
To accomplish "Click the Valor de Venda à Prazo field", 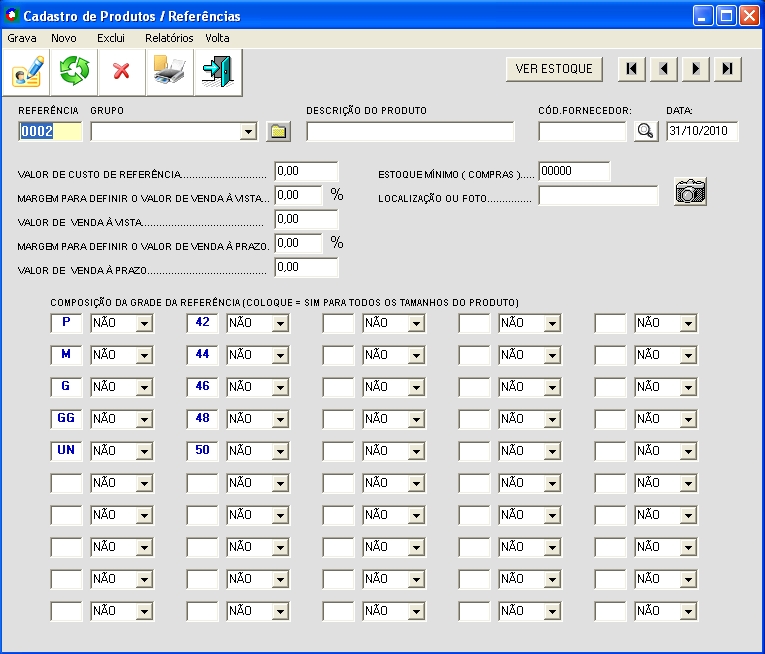I will click(306, 267).
